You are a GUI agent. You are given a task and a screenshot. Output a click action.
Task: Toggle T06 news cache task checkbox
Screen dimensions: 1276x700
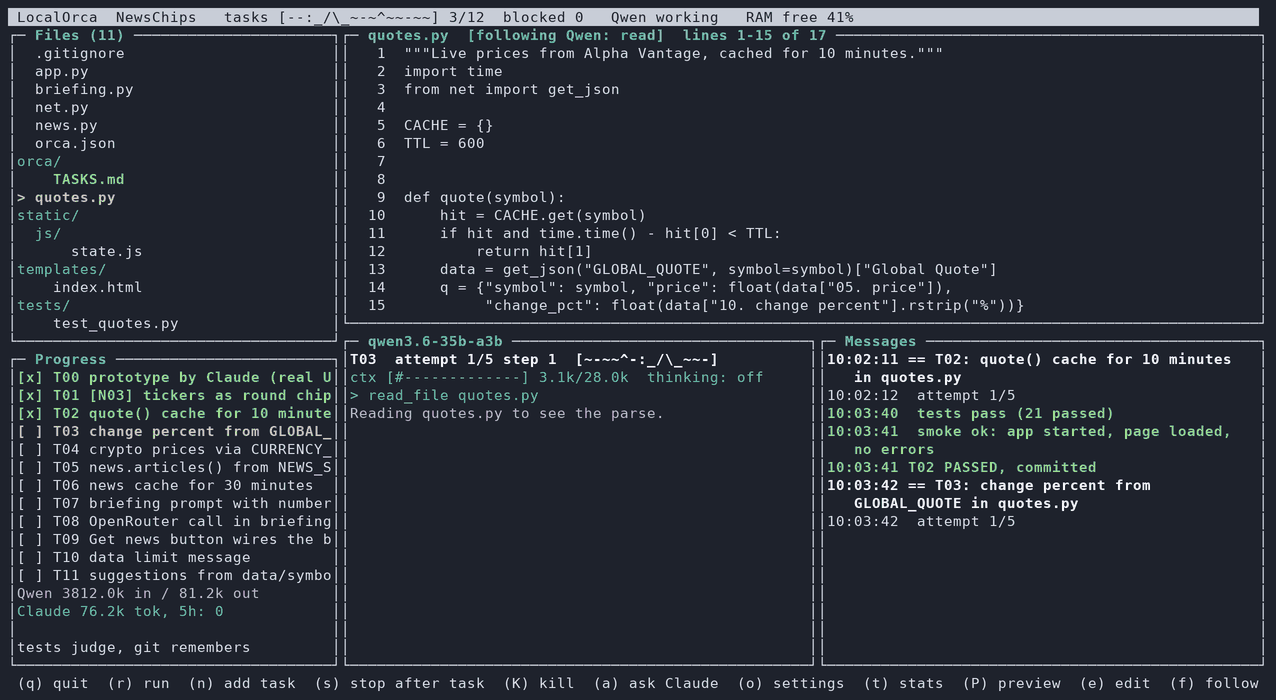[30, 485]
